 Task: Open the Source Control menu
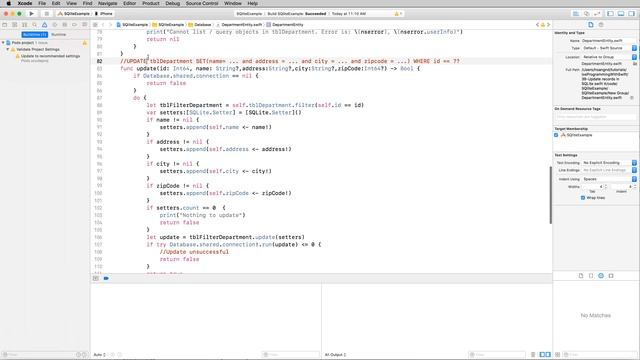point(202,3)
